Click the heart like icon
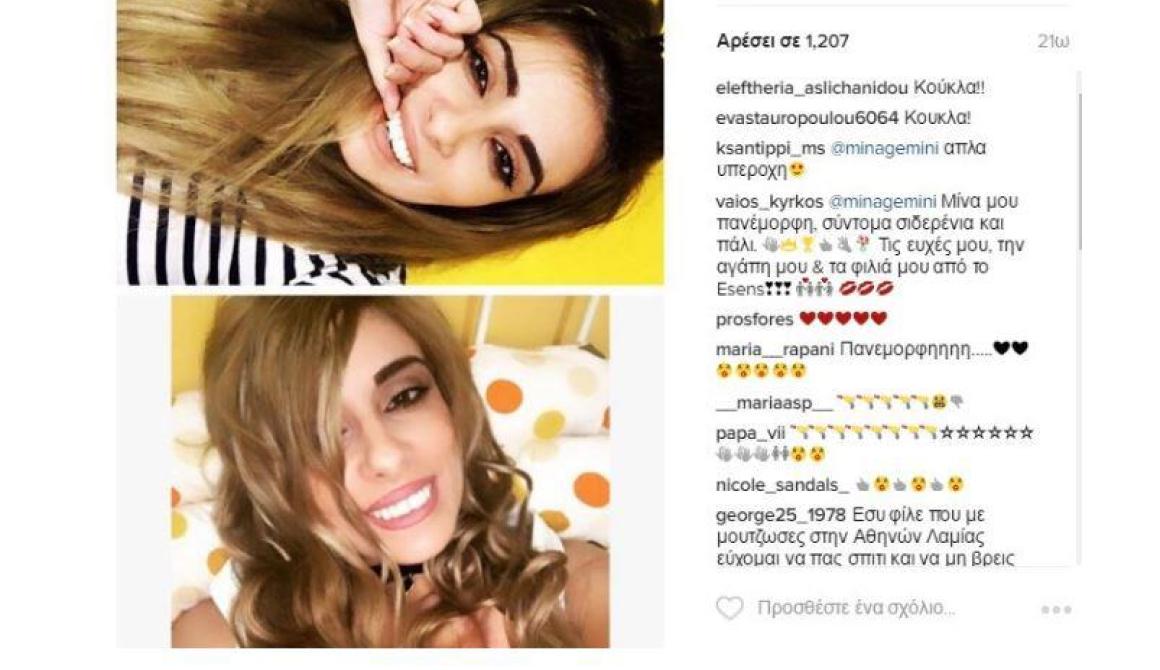The image size is (1160, 670). [729, 608]
